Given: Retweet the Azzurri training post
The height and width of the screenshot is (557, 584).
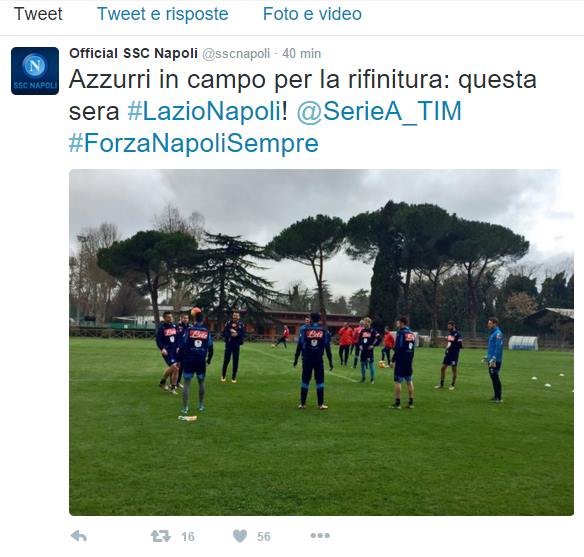Looking at the screenshot, I should tap(161, 536).
